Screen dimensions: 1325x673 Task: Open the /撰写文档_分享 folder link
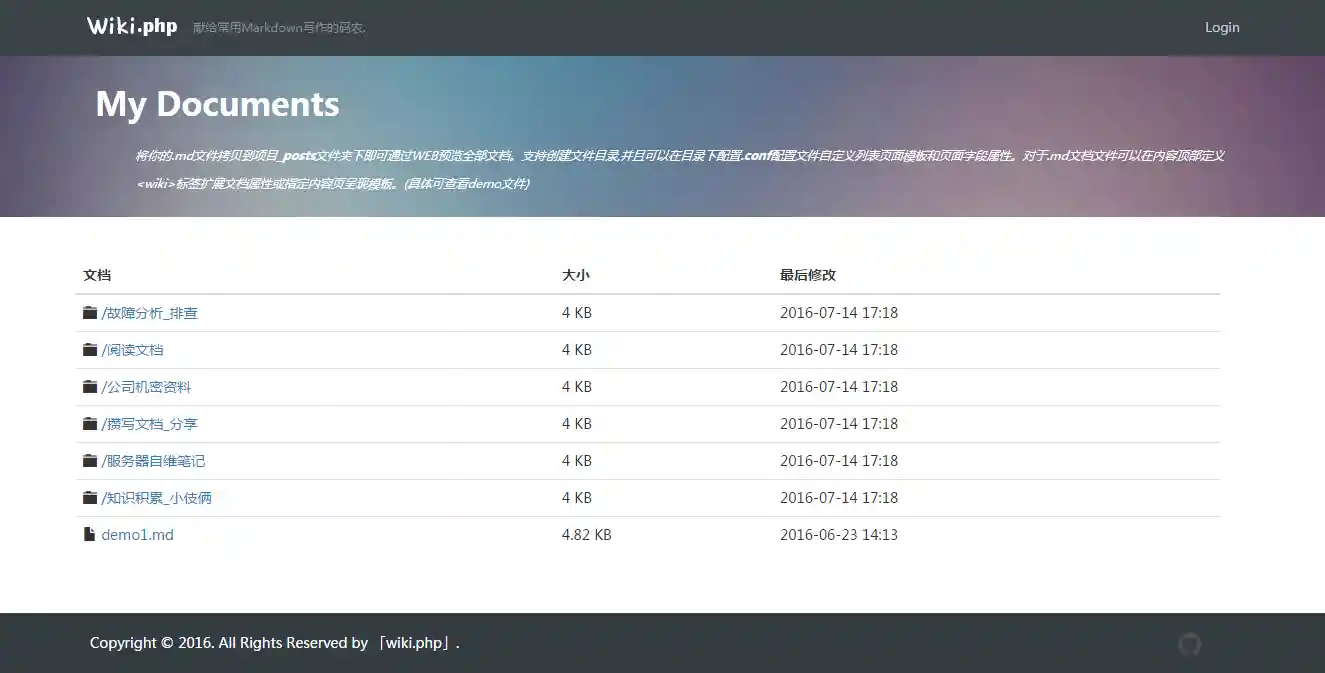(150, 424)
